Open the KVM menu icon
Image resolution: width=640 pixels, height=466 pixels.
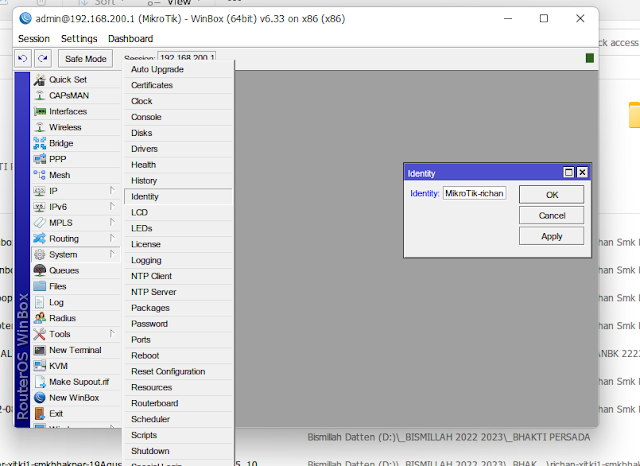point(40,366)
